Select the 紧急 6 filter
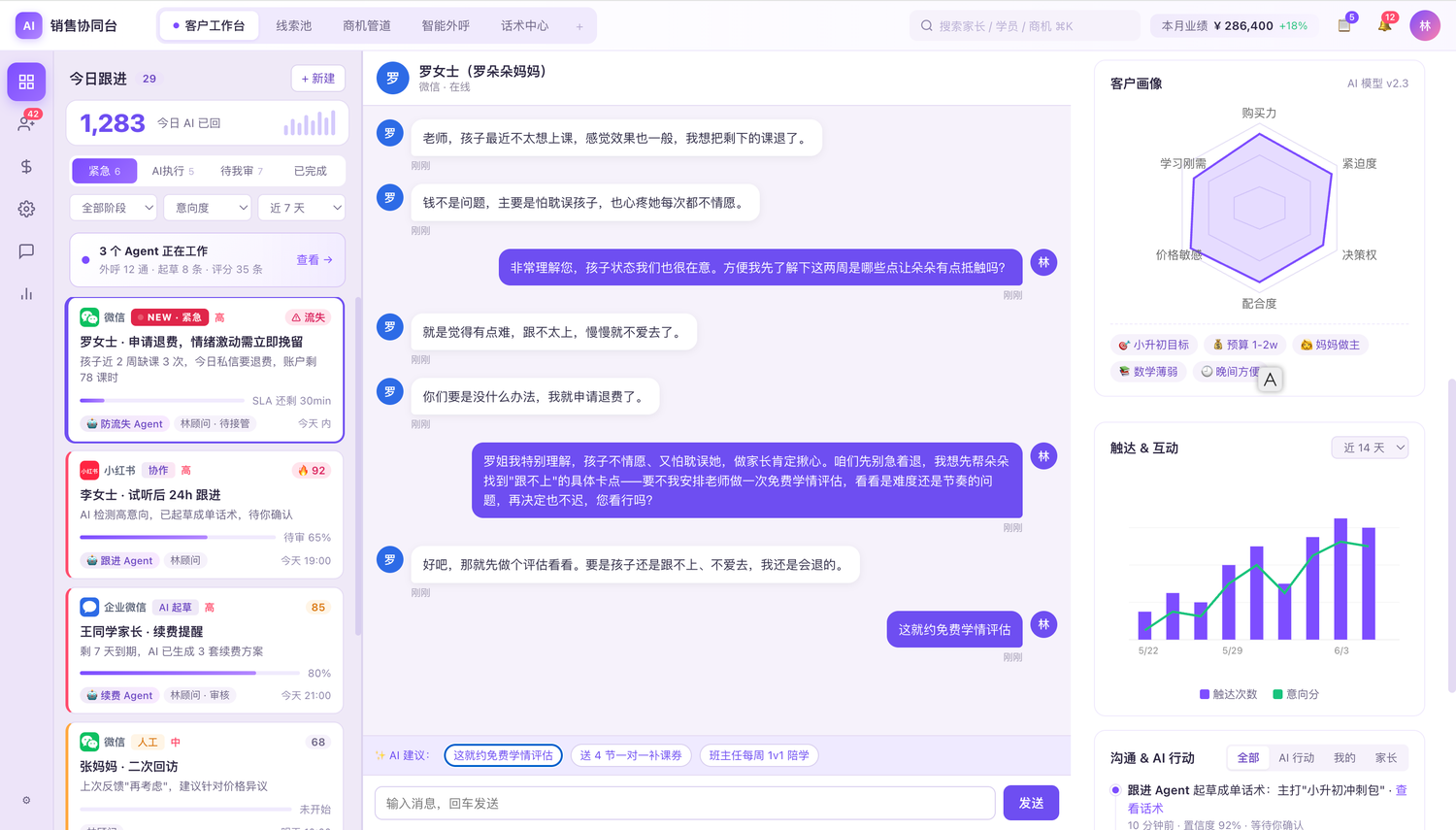The image size is (1456, 830). coord(105,171)
